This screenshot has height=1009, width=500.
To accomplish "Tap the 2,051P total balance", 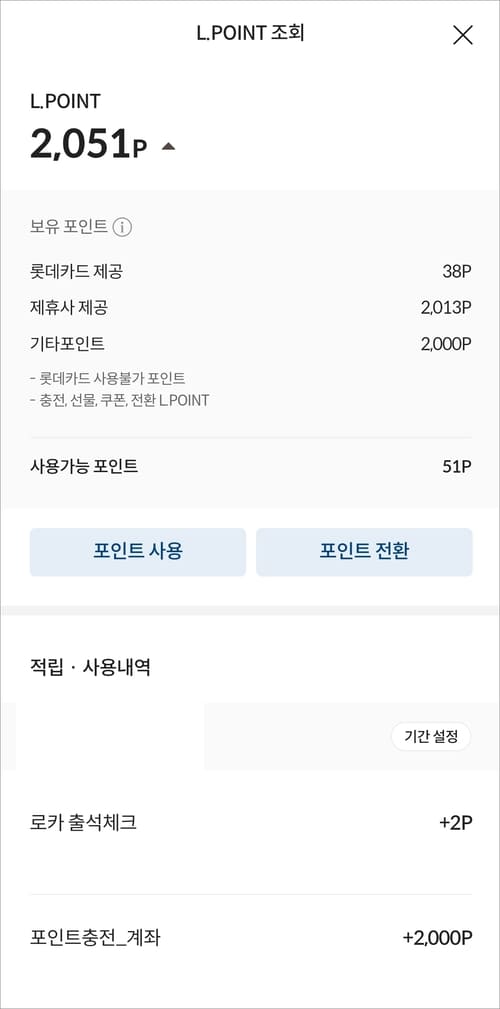I will pos(88,145).
